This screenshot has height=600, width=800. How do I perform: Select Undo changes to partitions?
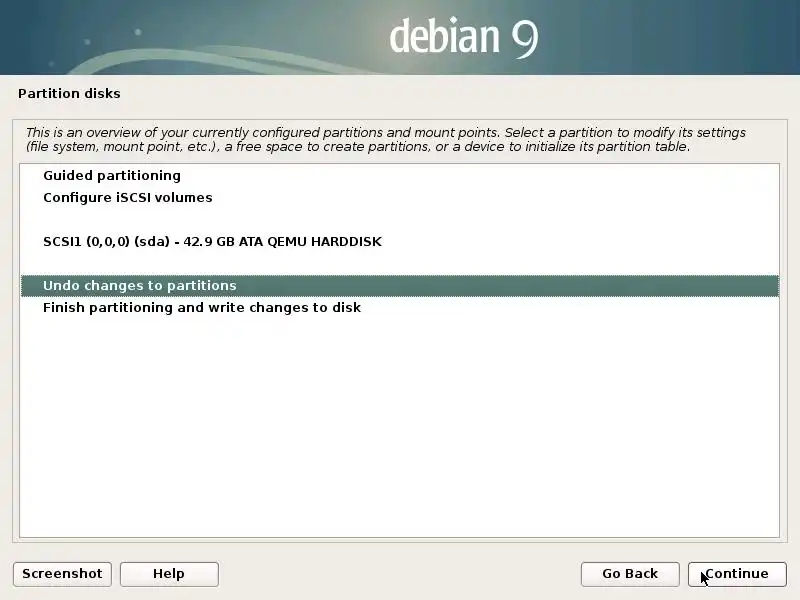tap(399, 286)
